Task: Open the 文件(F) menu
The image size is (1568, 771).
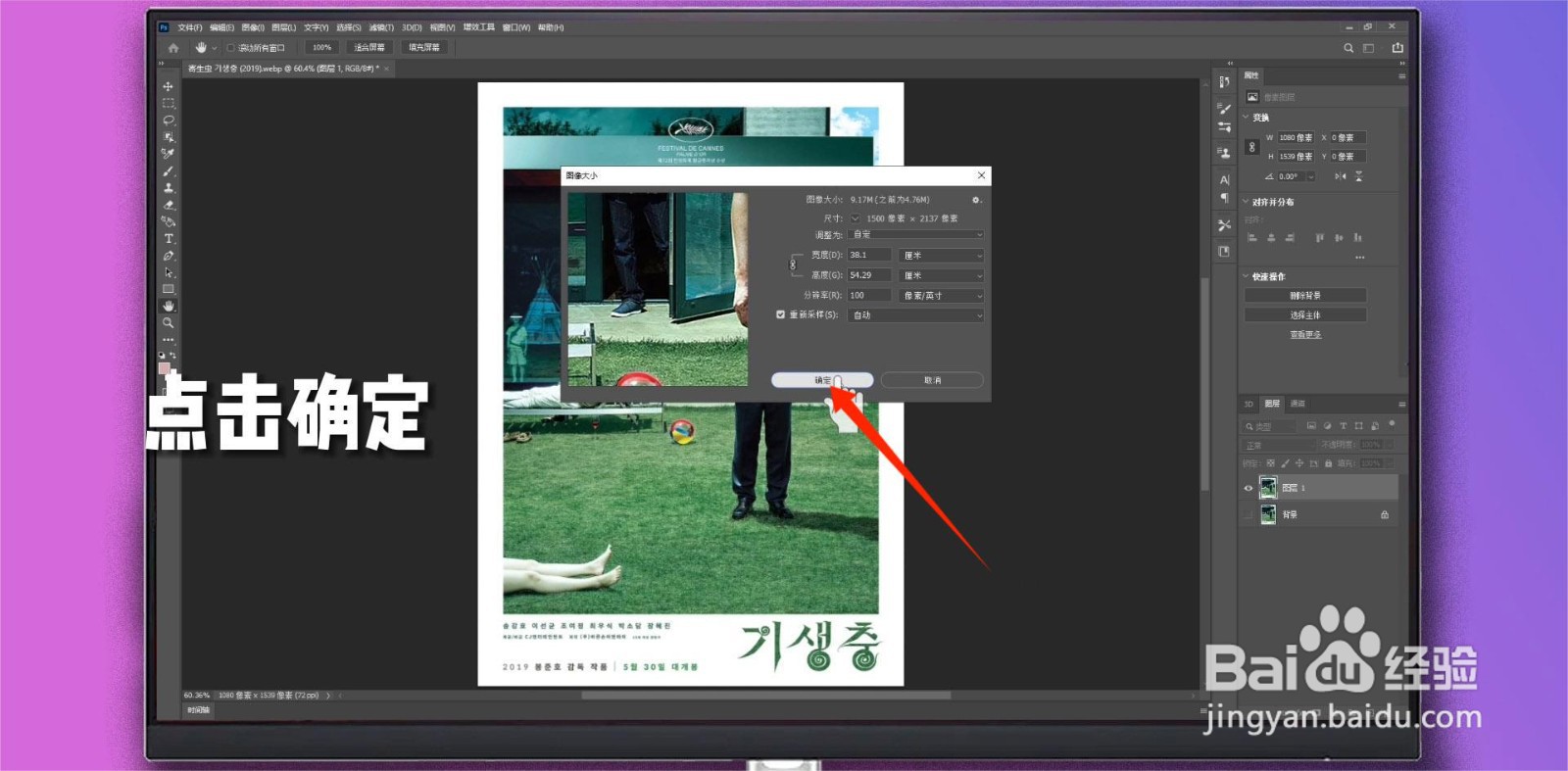Action: point(190,27)
